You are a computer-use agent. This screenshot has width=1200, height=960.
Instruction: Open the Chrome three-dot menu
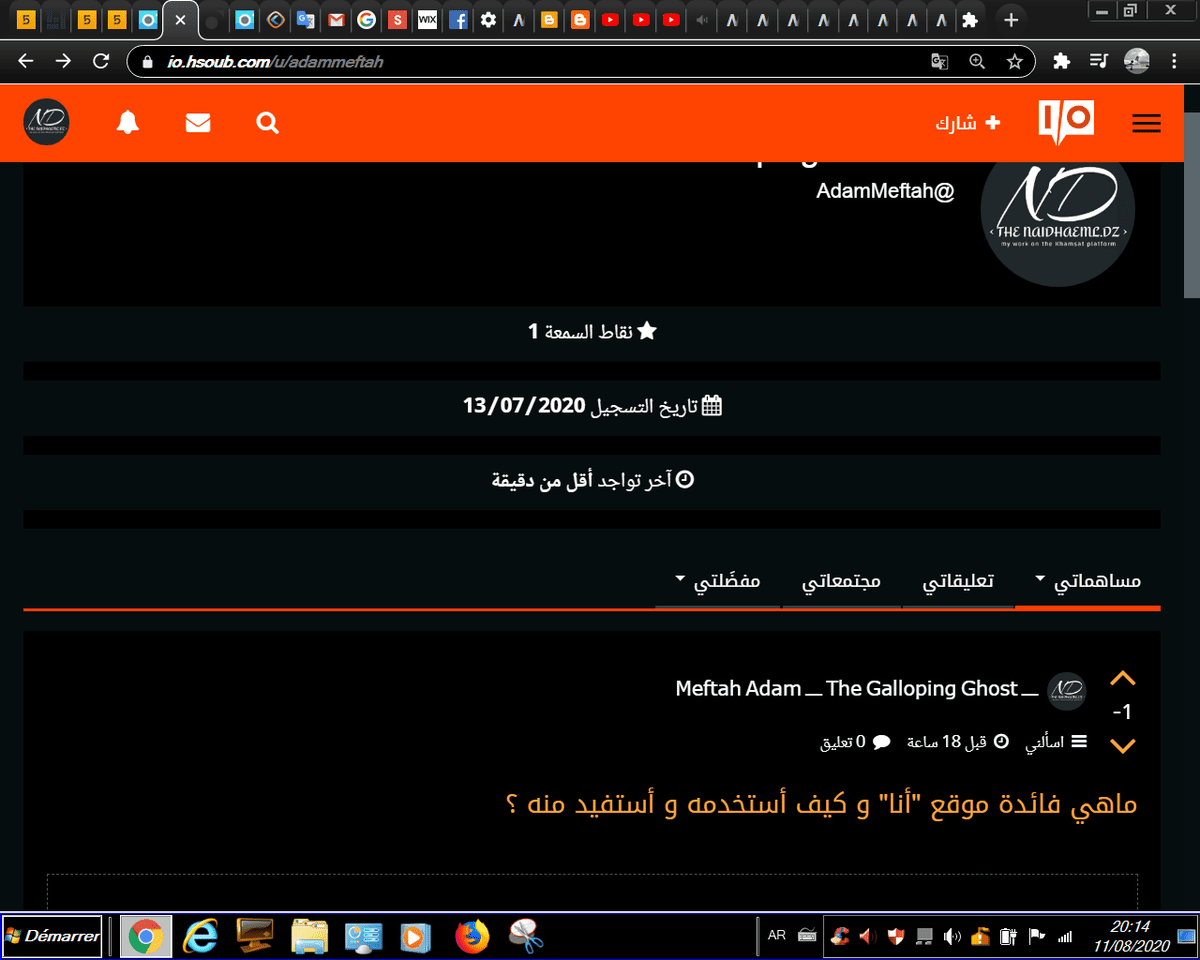pos(1174,61)
